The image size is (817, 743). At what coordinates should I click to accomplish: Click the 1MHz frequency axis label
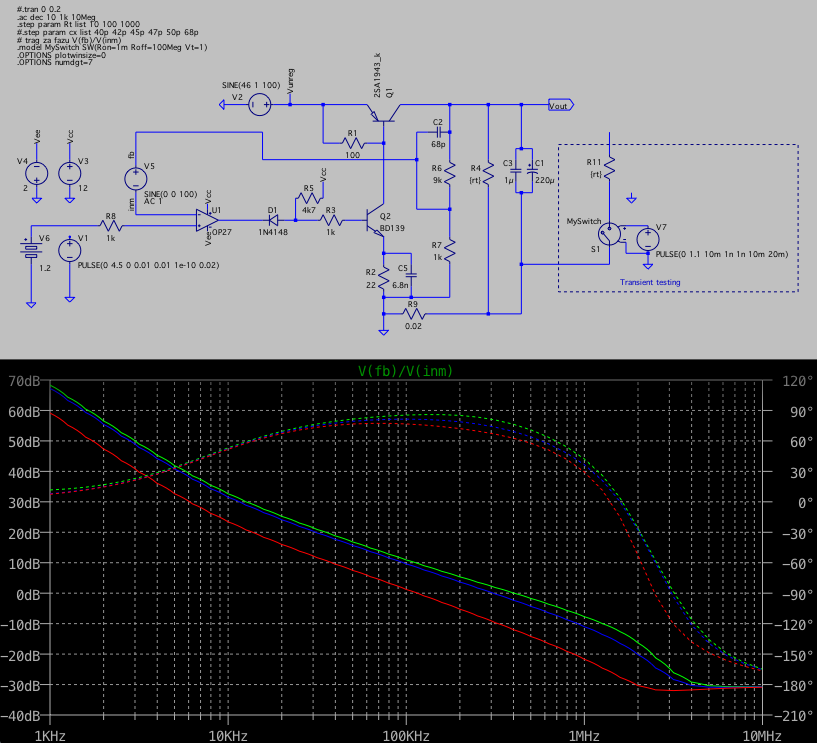tap(584, 736)
